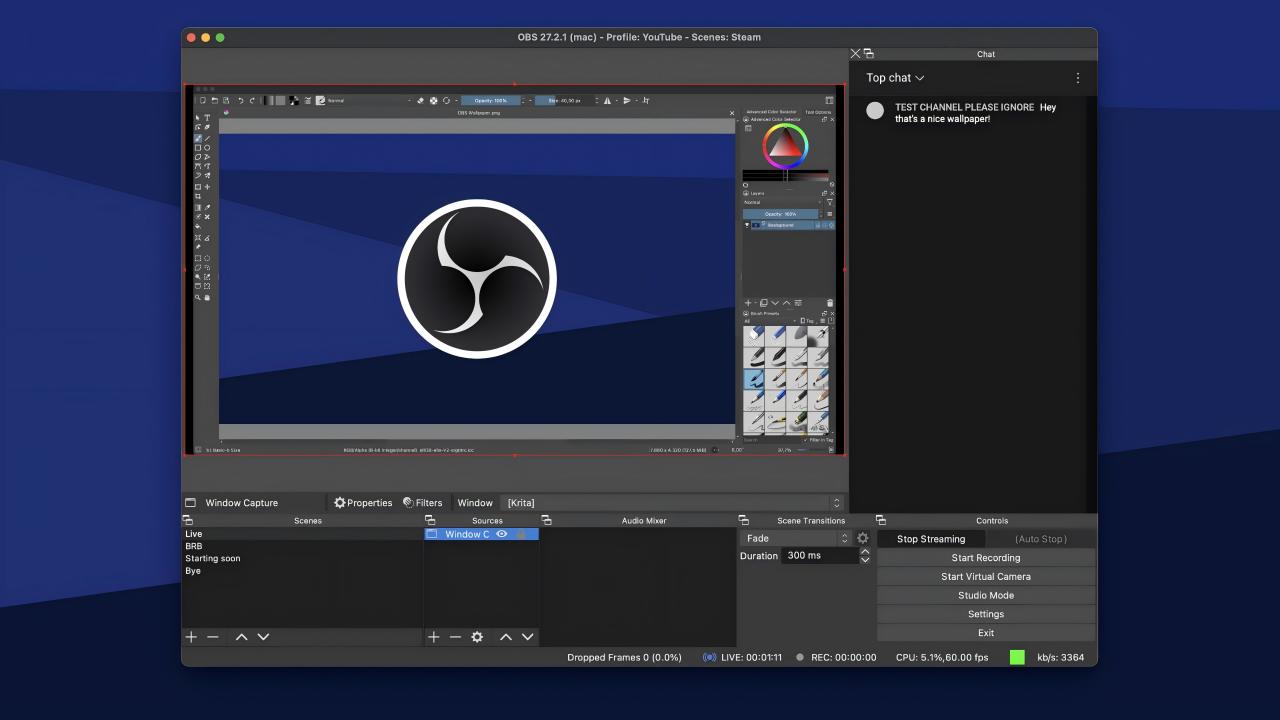This screenshot has height=720, width=1280.
Task: Open the chat more-options menu
Action: pos(1077,78)
